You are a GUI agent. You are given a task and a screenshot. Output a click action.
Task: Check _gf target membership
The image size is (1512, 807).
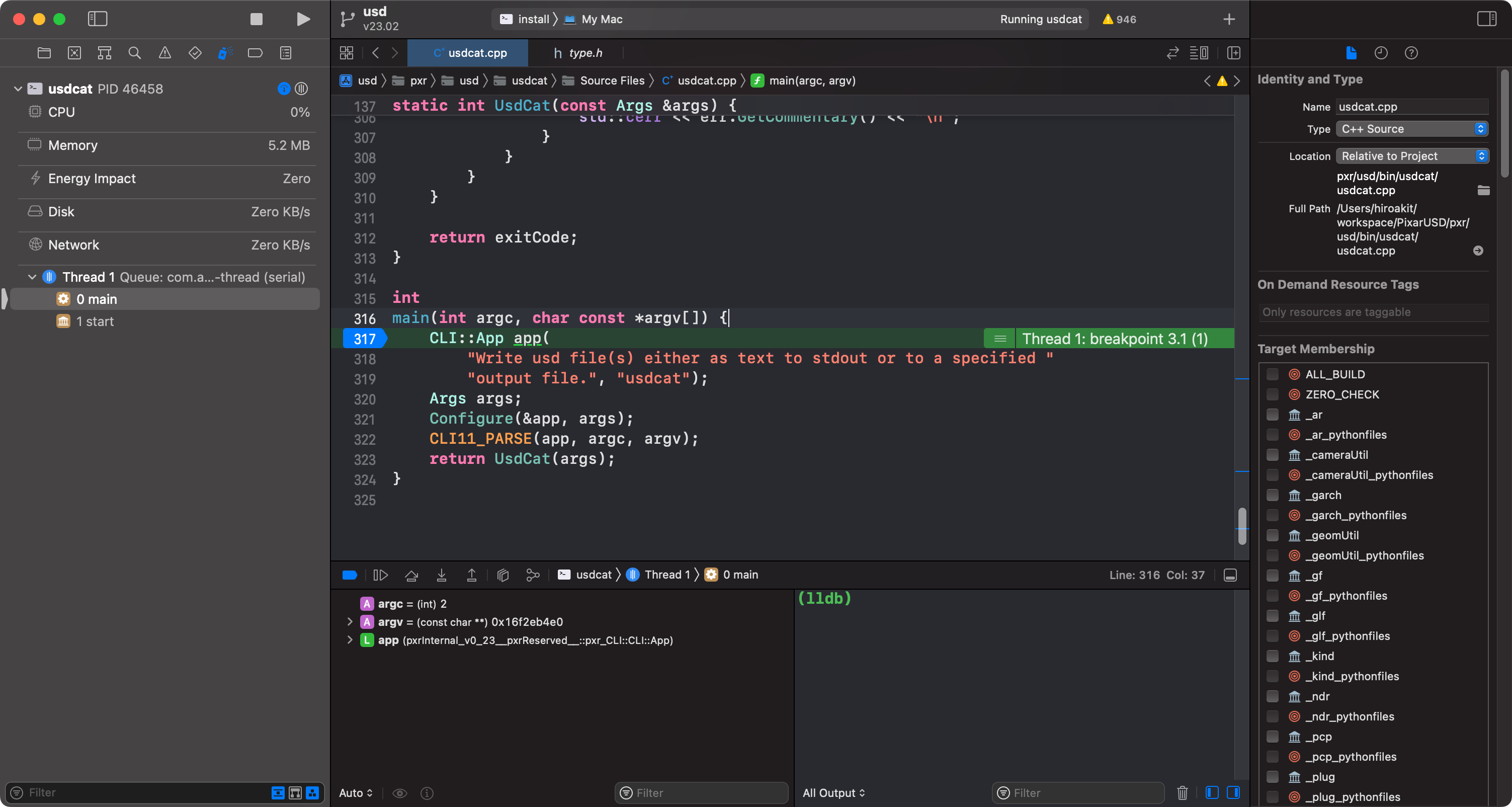(x=1272, y=576)
